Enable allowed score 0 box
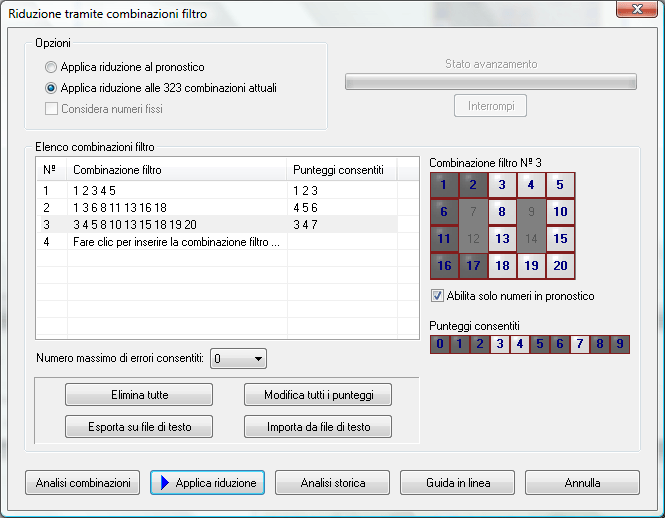This screenshot has width=665, height=518. [x=439, y=344]
